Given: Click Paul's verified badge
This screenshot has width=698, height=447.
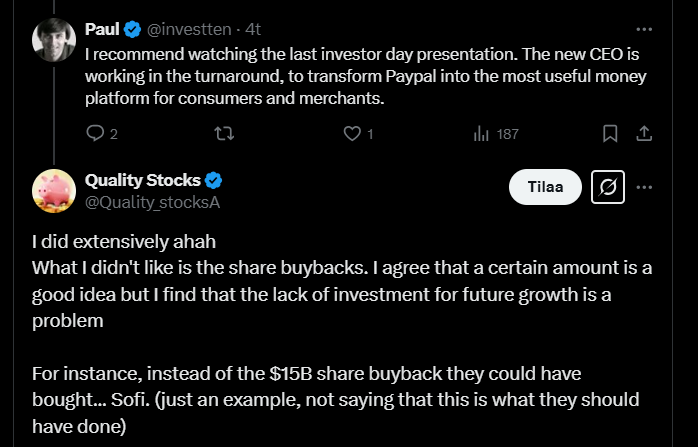Looking at the screenshot, I should pos(133,28).
